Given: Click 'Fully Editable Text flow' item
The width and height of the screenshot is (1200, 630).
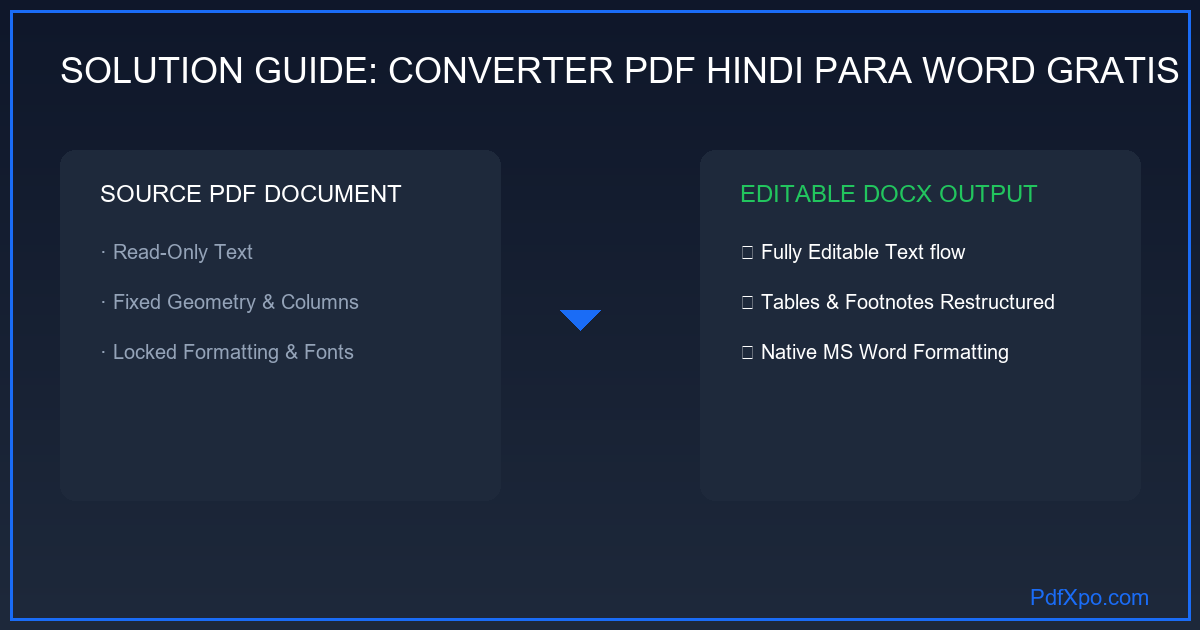Looking at the screenshot, I should 853,252.
